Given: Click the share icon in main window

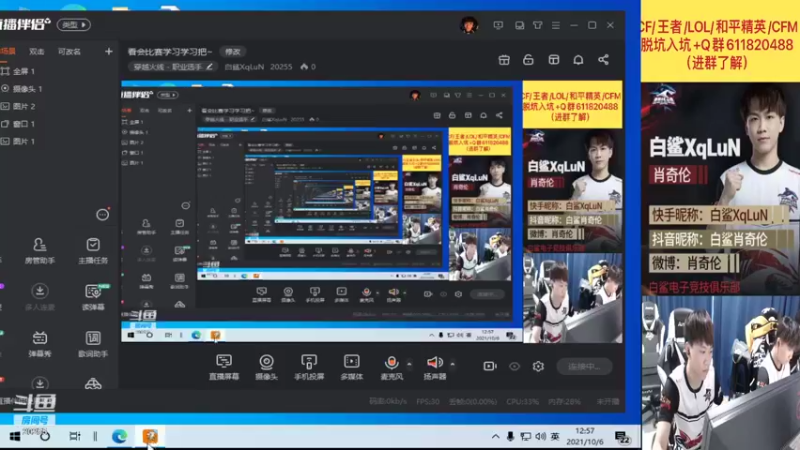Looking at the screenshot, I should point(604,60).
